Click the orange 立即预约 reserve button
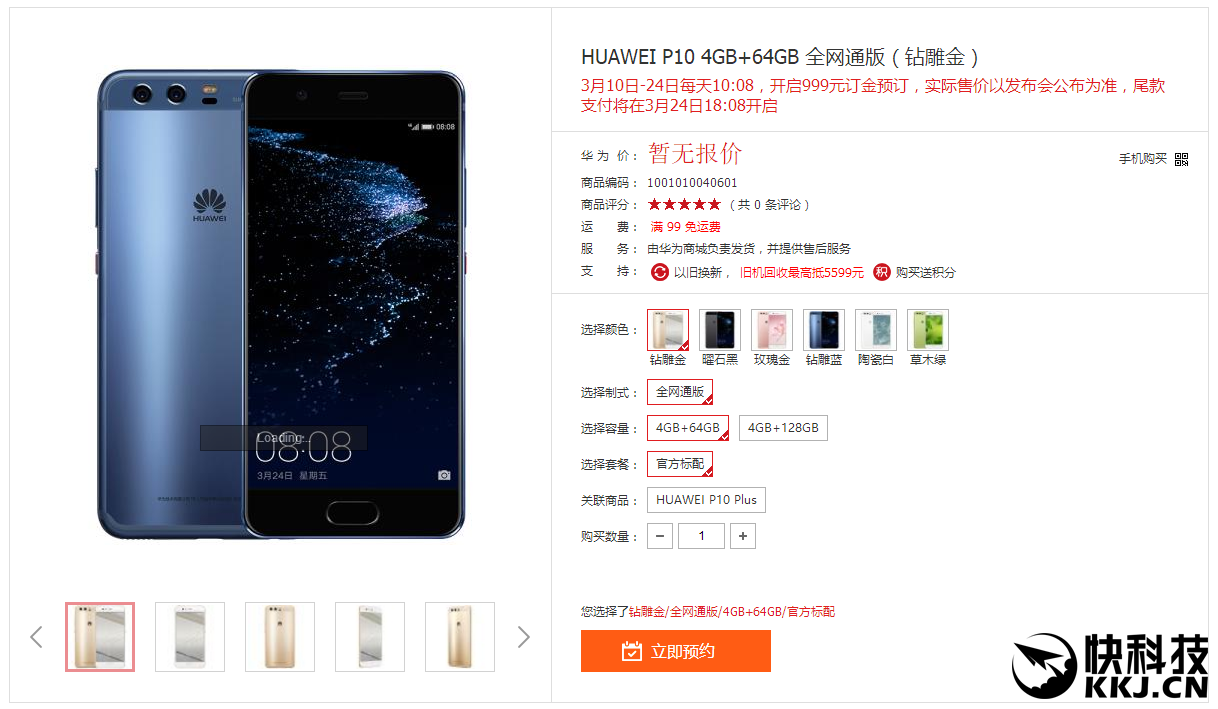Screen dimensions: 1218x709 click(x=676, y=651)
